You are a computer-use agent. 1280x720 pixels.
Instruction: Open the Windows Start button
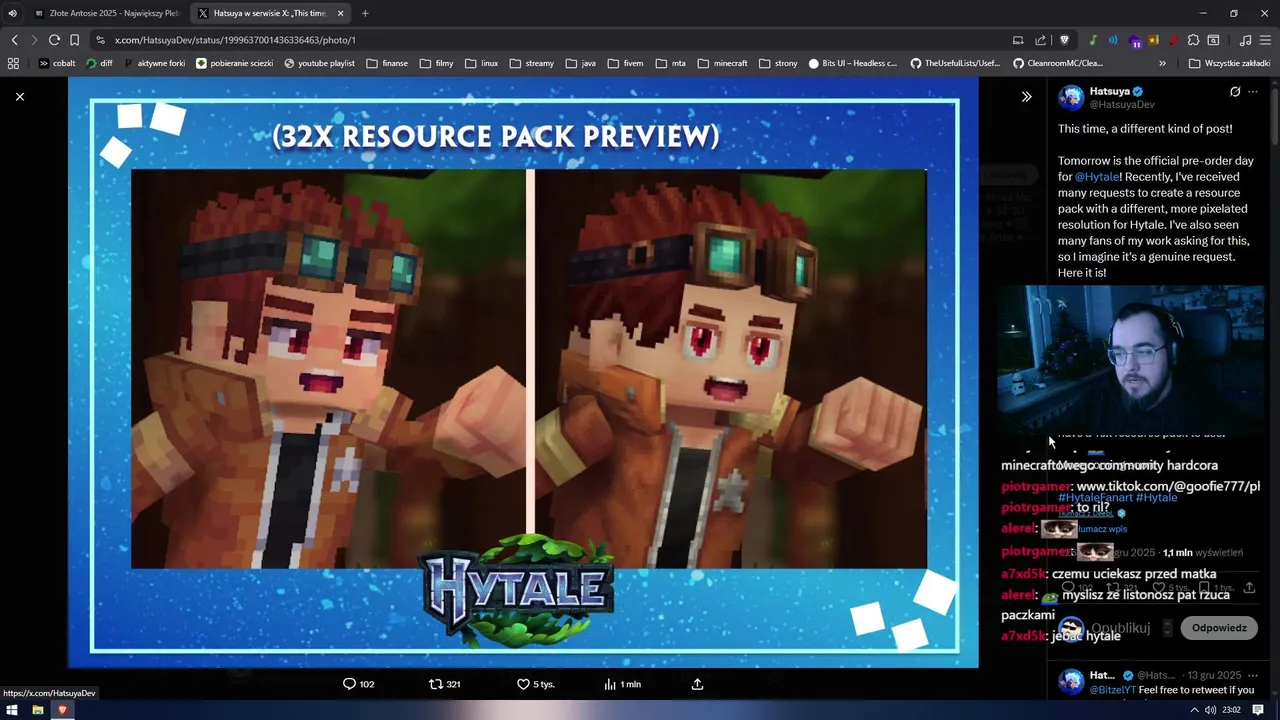pos(13,710)
